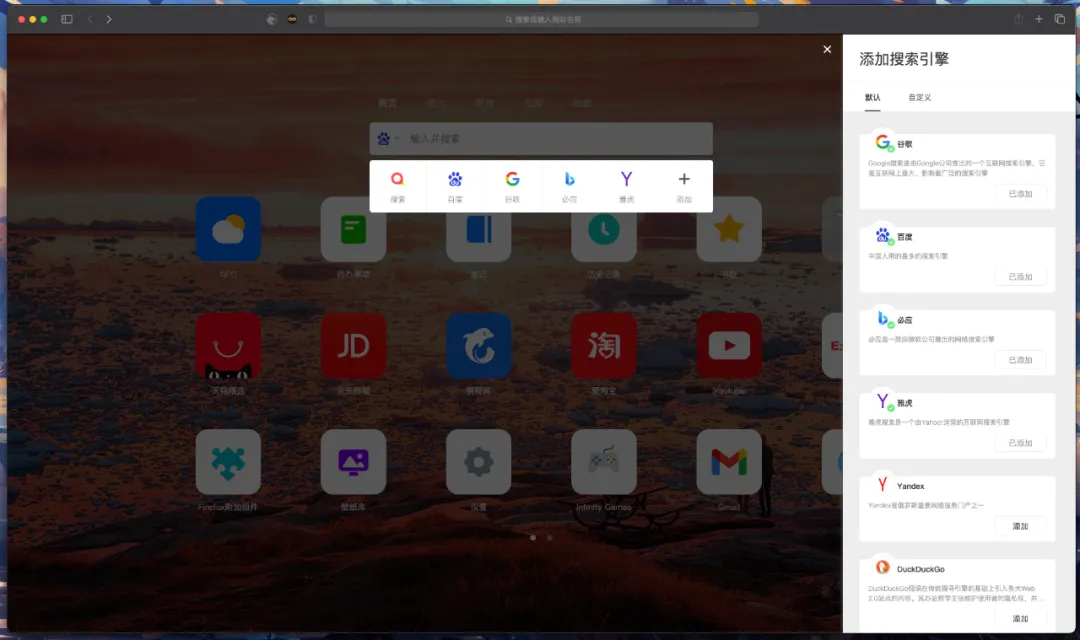Open the Gmail shortcut tile
This screenshot has height=640, width=1080.
729,462
